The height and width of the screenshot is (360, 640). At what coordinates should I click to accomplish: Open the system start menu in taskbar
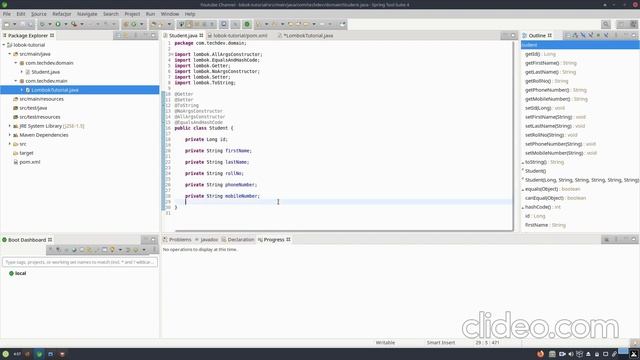(x=5, y=354)
